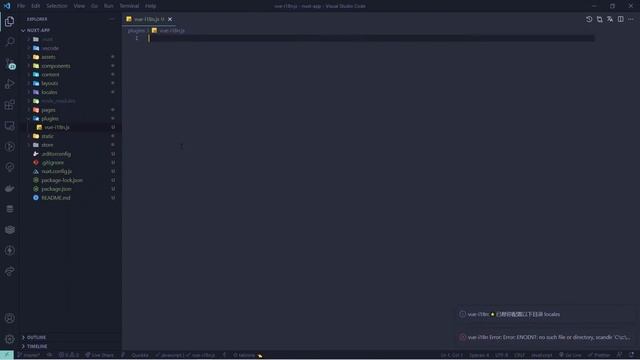
Task: Expand the assets folder chevron
Action: click(29, 57)
